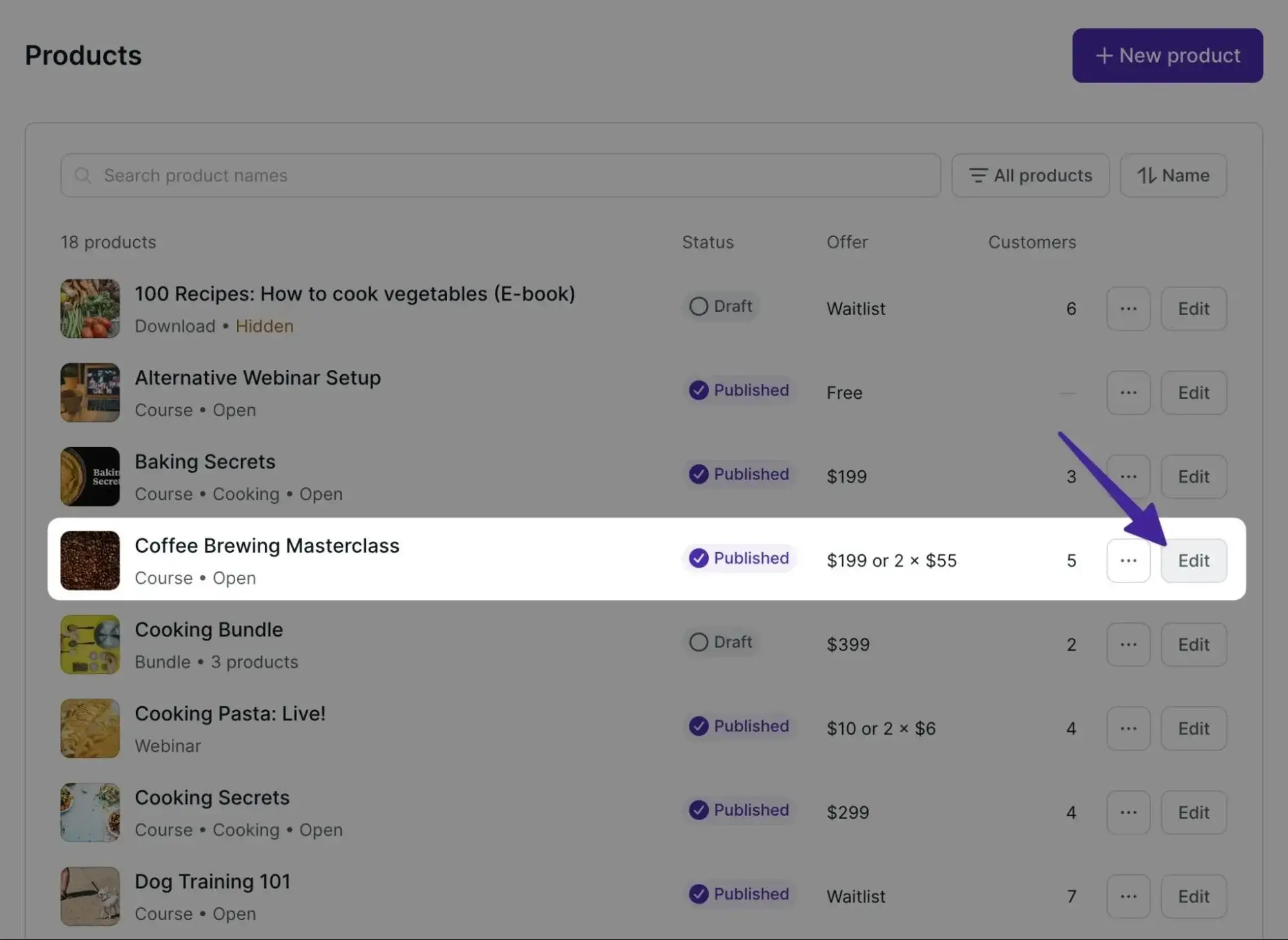This screenshot has width=1288, height=940.
Task: Open the Name sorting options
Action: (x=1173, y=175)
